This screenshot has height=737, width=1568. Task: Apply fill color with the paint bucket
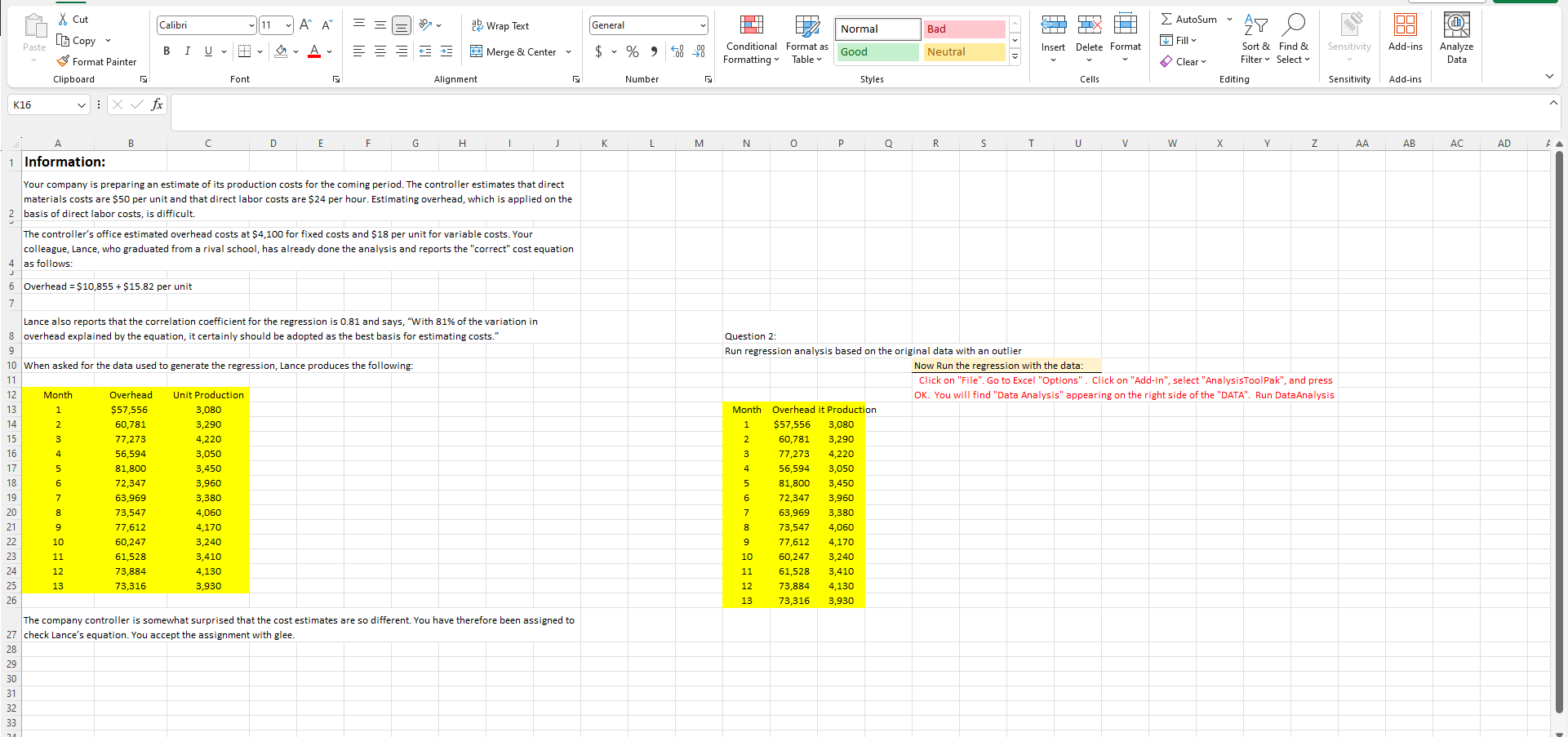pyautogui.click(x=281, y=51)
